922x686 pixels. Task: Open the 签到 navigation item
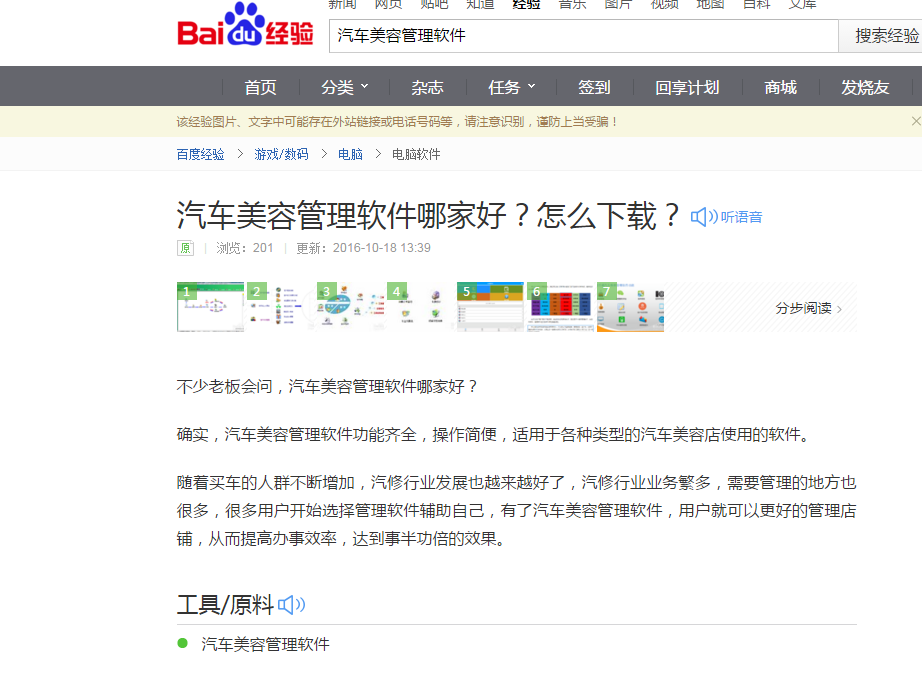pos(594,87)
